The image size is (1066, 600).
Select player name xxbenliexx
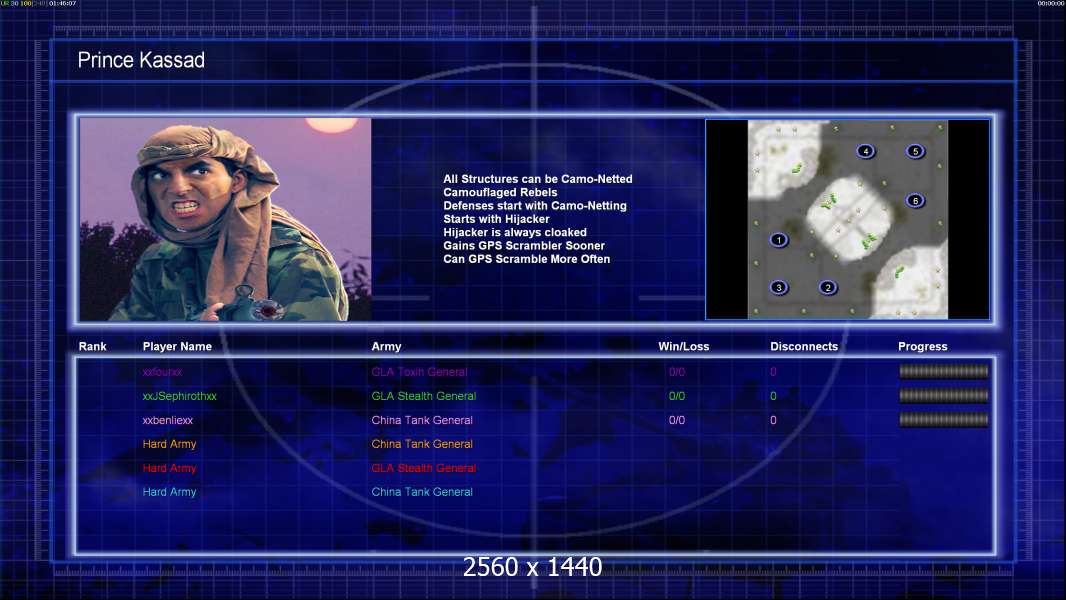tap(168, 420)
